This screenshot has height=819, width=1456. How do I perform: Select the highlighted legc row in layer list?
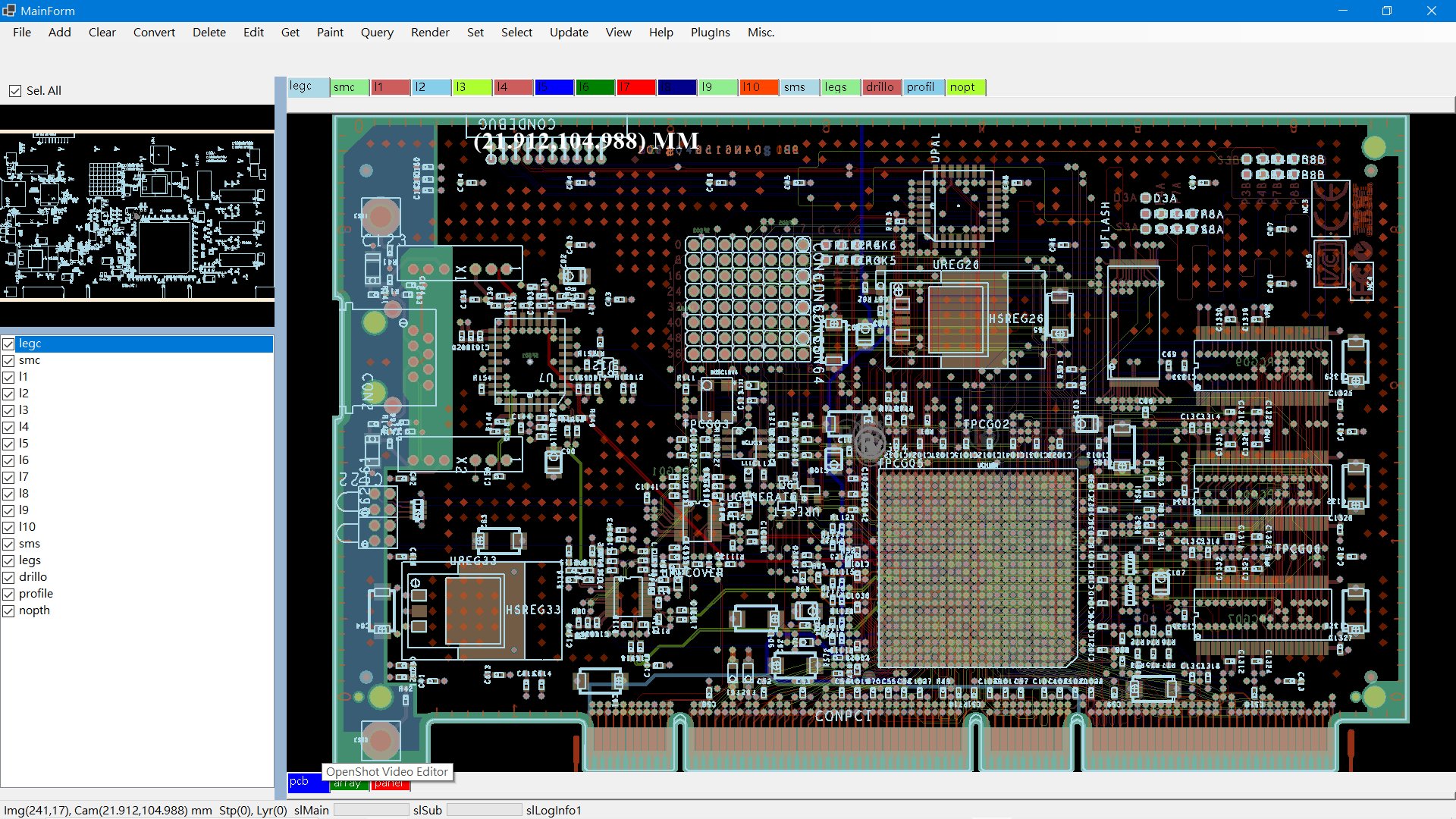[x=137, y=344]
